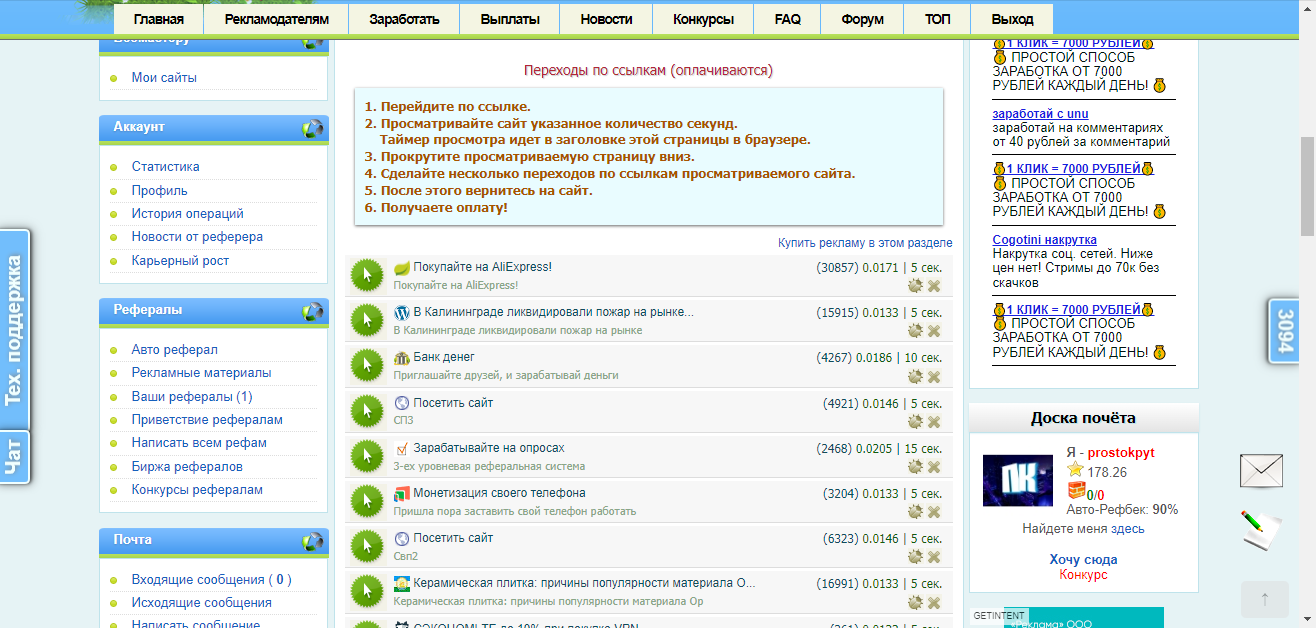Click the green cursor button for Зарабатывайте на опросах
Screen dimensions: 1316x628
click(x=368, y=456)
